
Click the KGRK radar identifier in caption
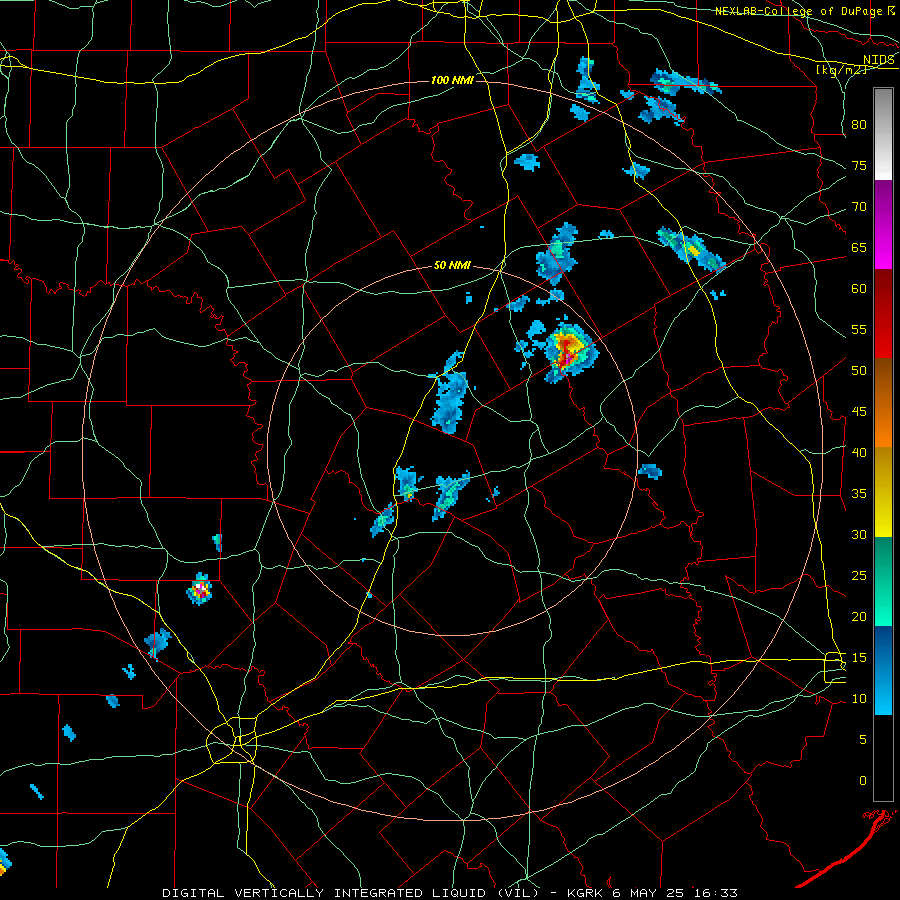click(x=584, y=893)
